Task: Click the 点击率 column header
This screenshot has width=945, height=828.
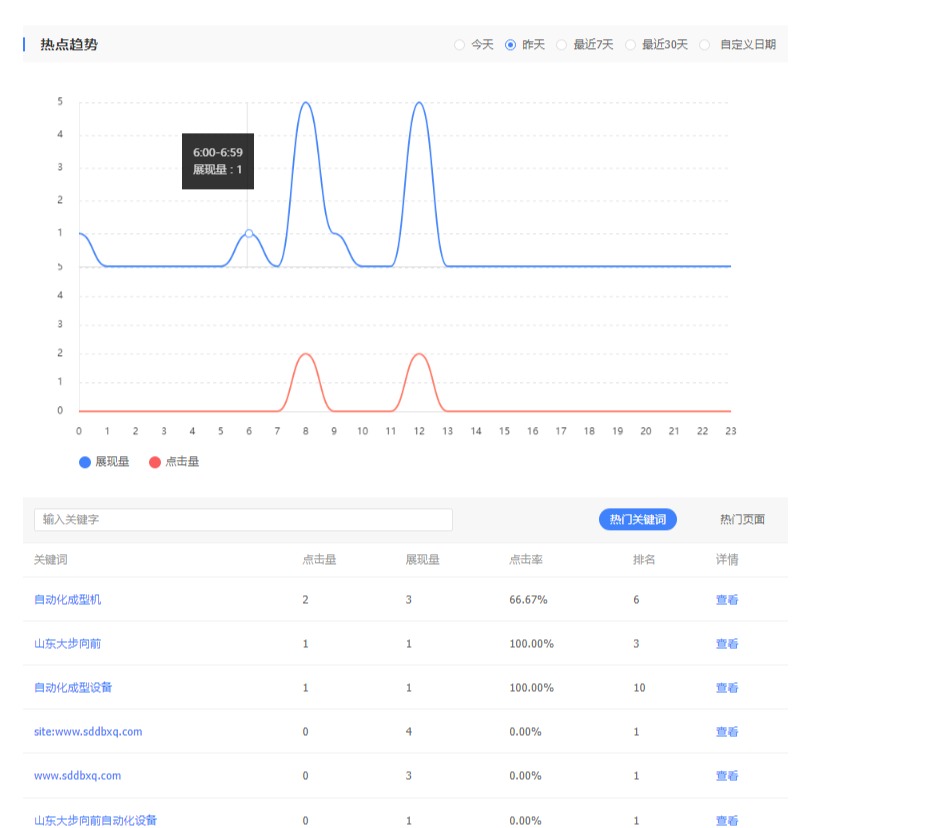Action: point(526,559)
